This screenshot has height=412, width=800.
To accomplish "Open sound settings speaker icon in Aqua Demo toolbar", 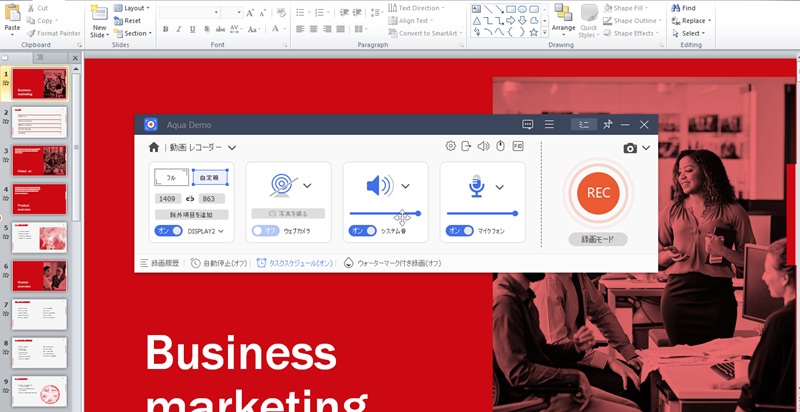I will 483,146.
